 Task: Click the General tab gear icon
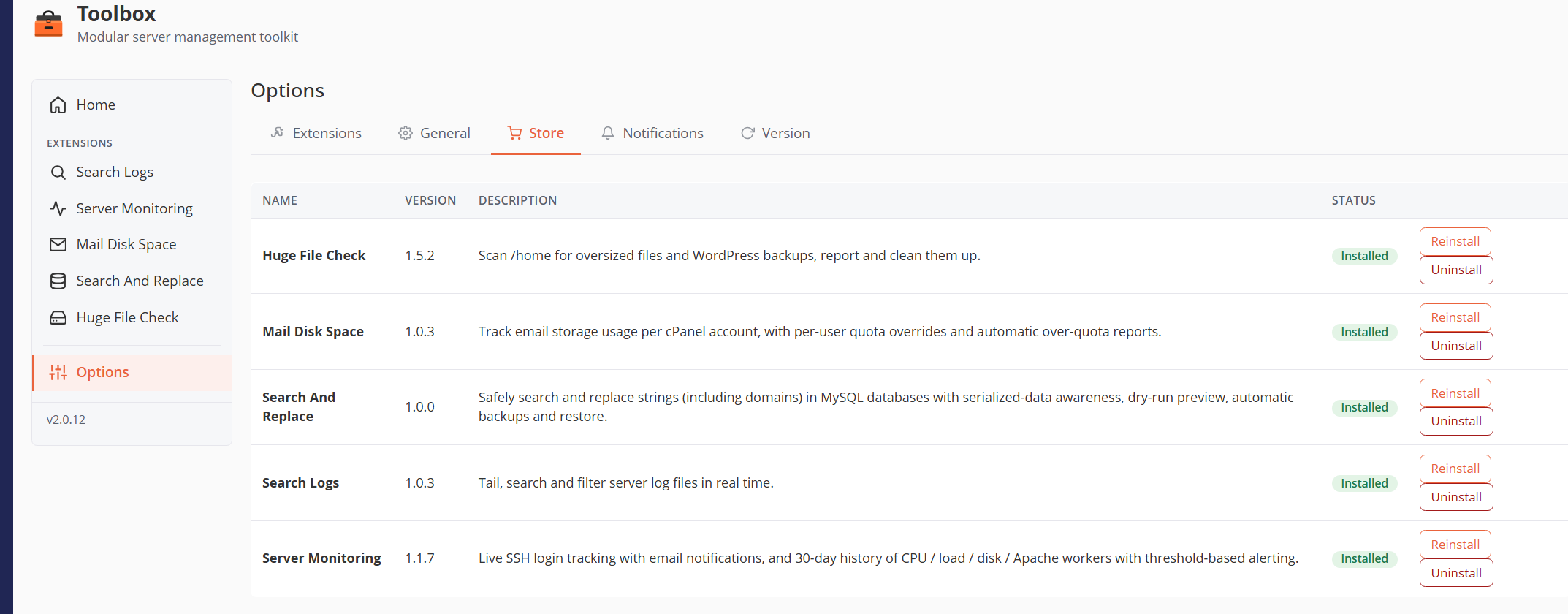pyautogui.click(x=406, y=133)
